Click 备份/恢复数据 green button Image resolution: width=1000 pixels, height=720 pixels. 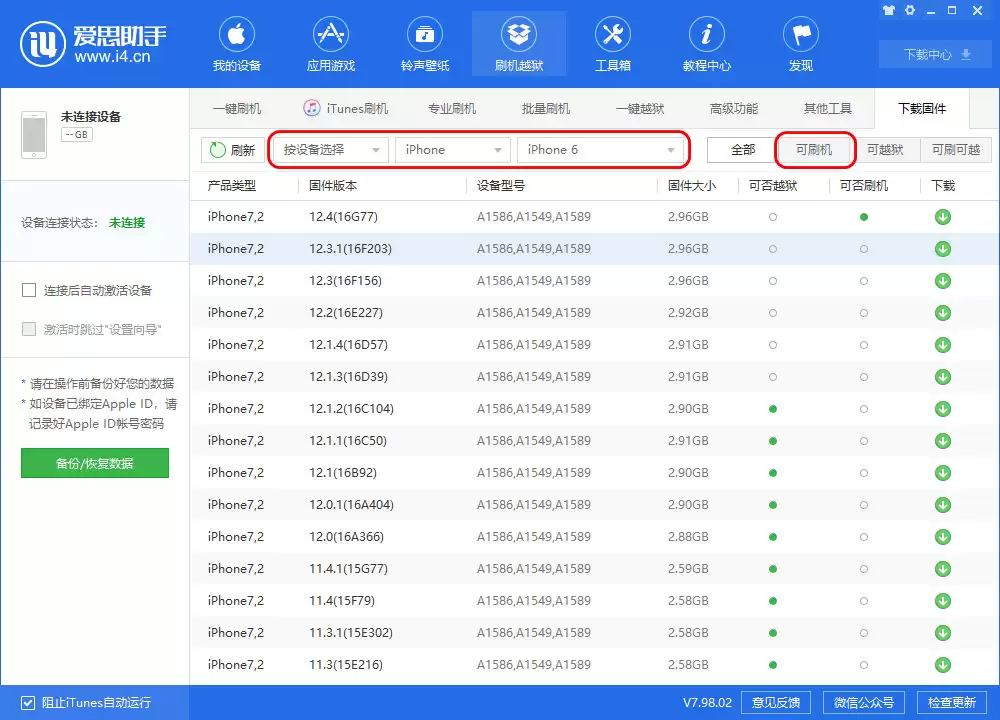click(x=94, y=463)
